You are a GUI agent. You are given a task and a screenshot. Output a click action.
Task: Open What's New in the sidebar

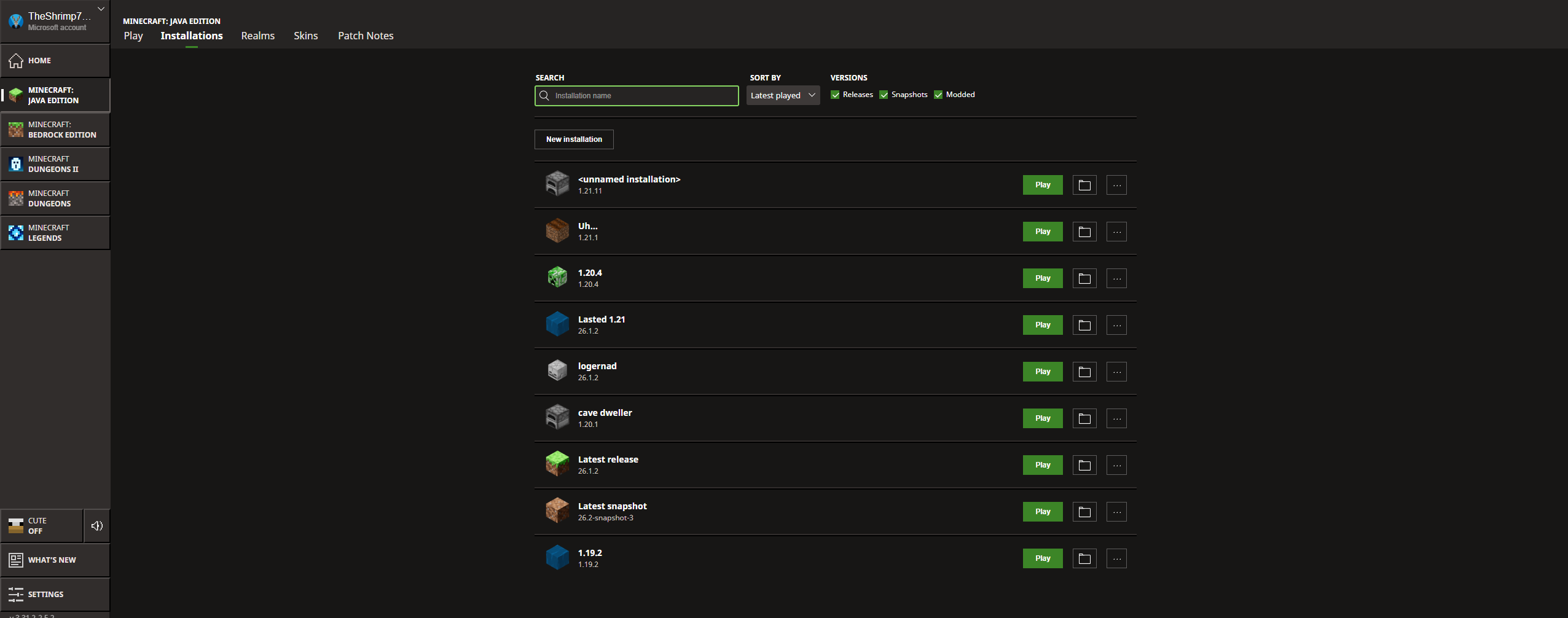tap(55, 560)
